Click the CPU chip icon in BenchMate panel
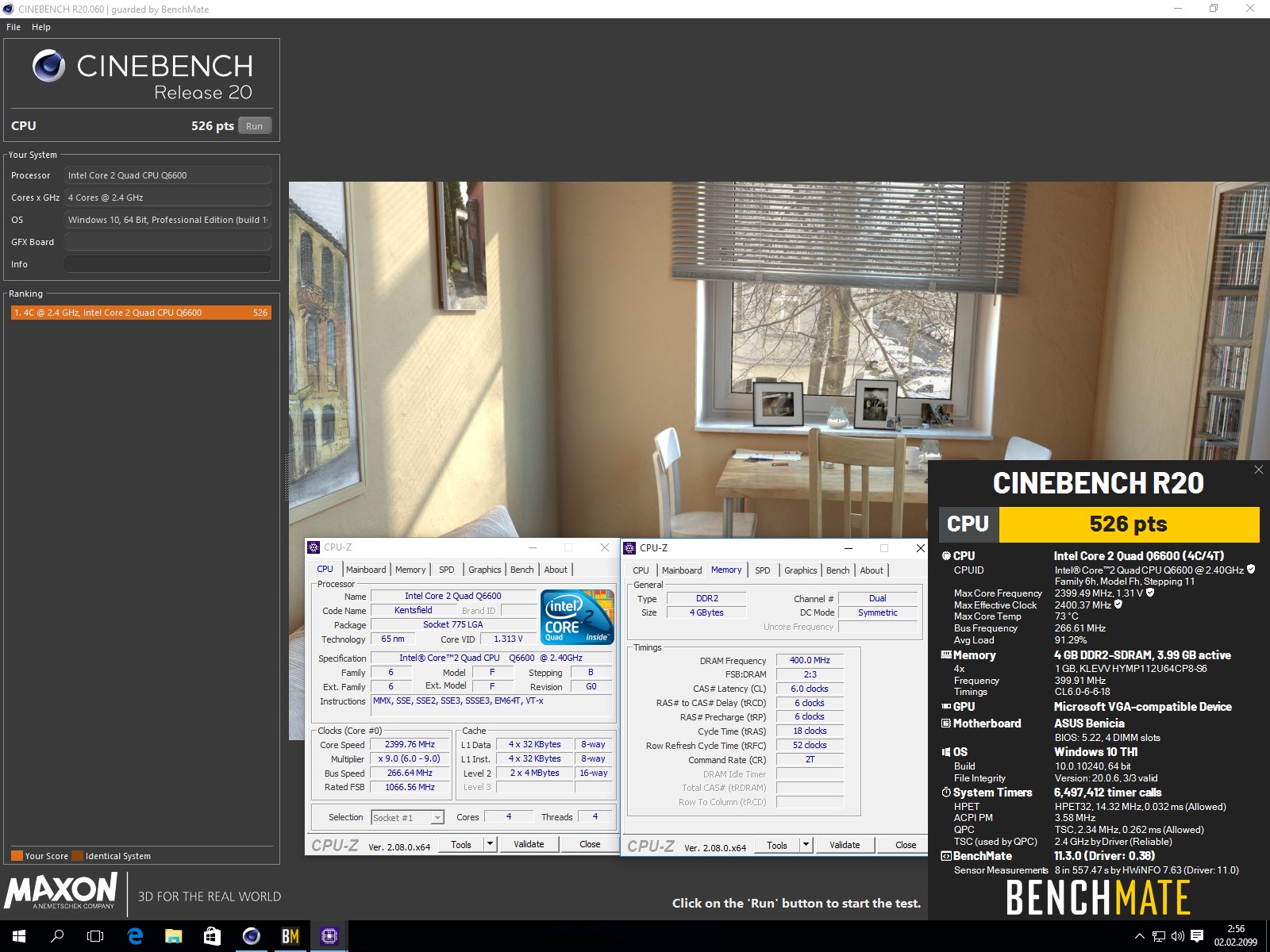Viewport: 1270px width, 952px height. [946, 556]
